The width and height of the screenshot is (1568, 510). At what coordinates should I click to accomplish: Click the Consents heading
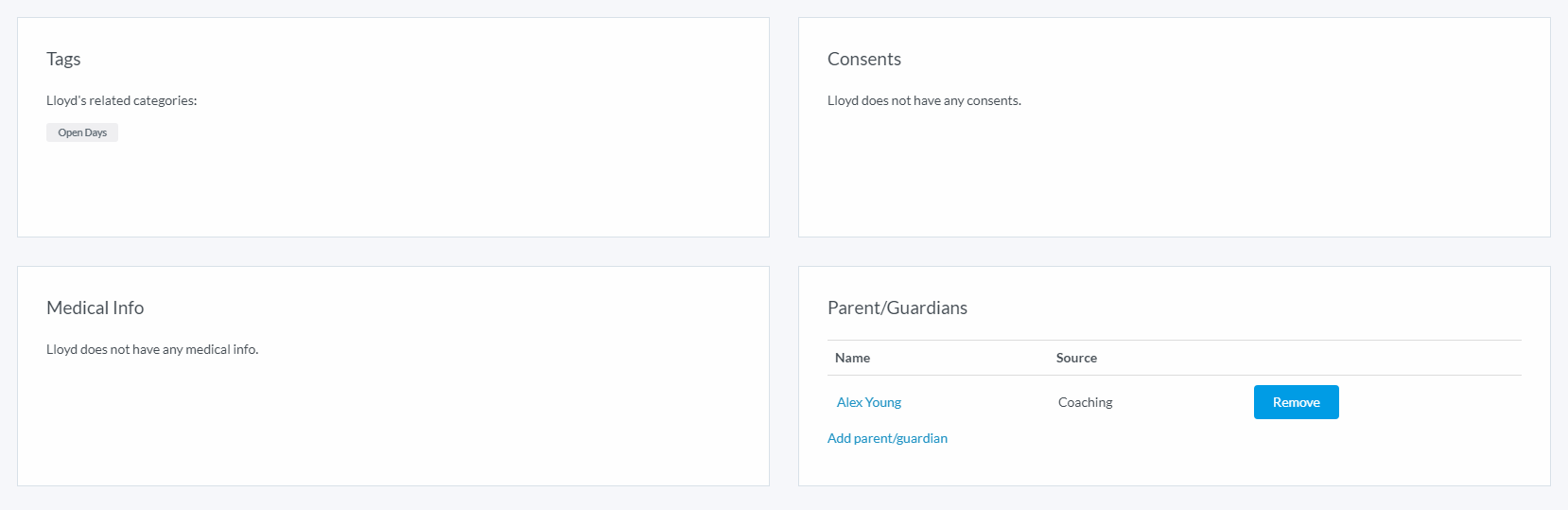[x=863, y=59]
